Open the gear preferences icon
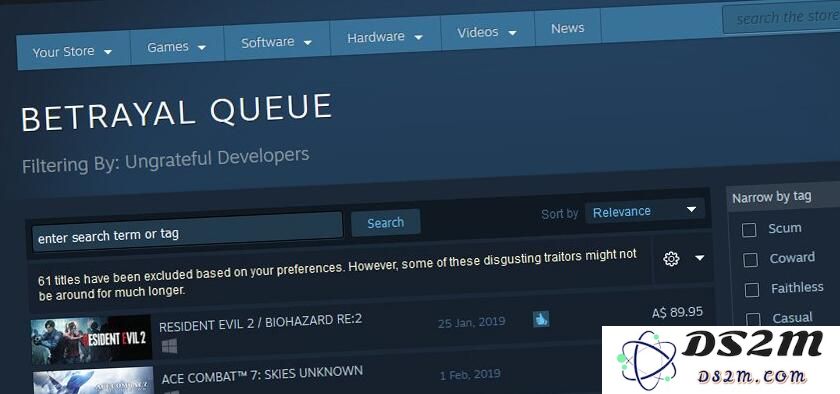 click(x=671, y=258)
